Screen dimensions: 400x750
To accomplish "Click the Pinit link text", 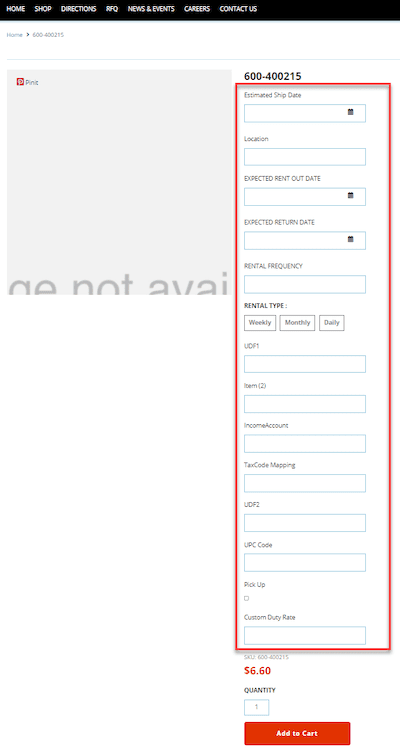I will click(x=32, y=82).
